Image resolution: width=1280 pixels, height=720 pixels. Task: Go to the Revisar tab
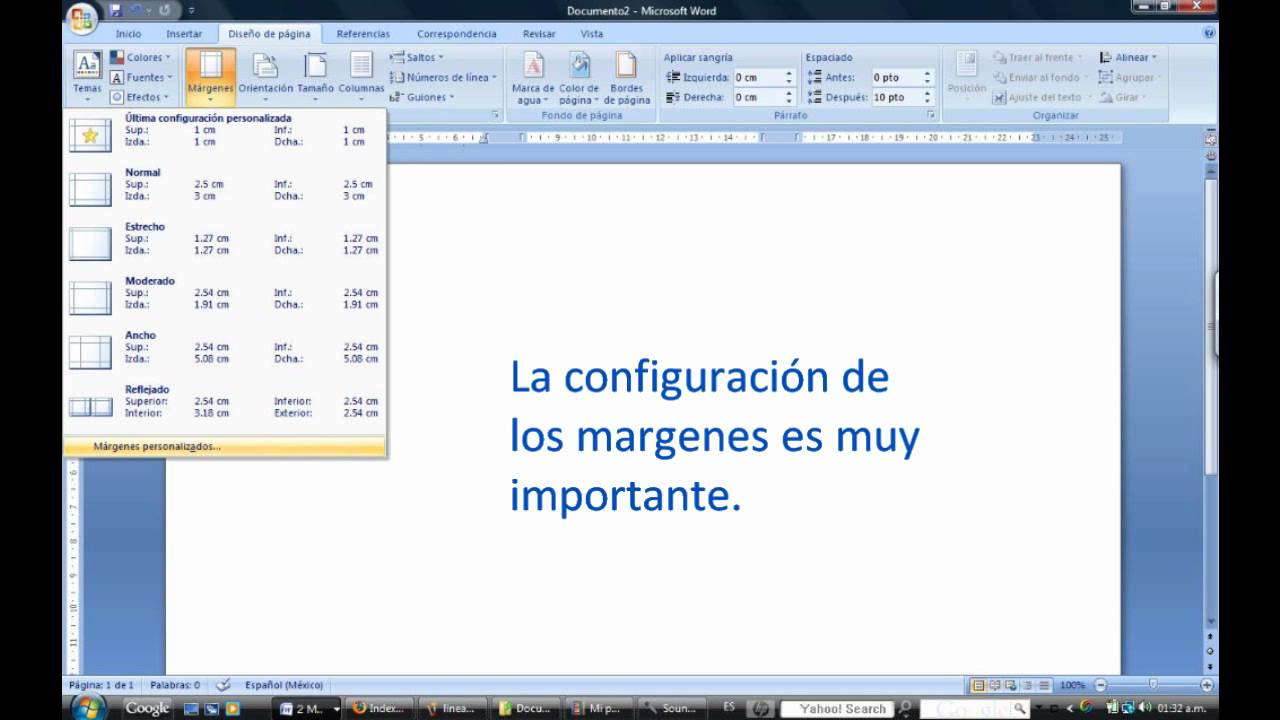click(x=539, y=34)
